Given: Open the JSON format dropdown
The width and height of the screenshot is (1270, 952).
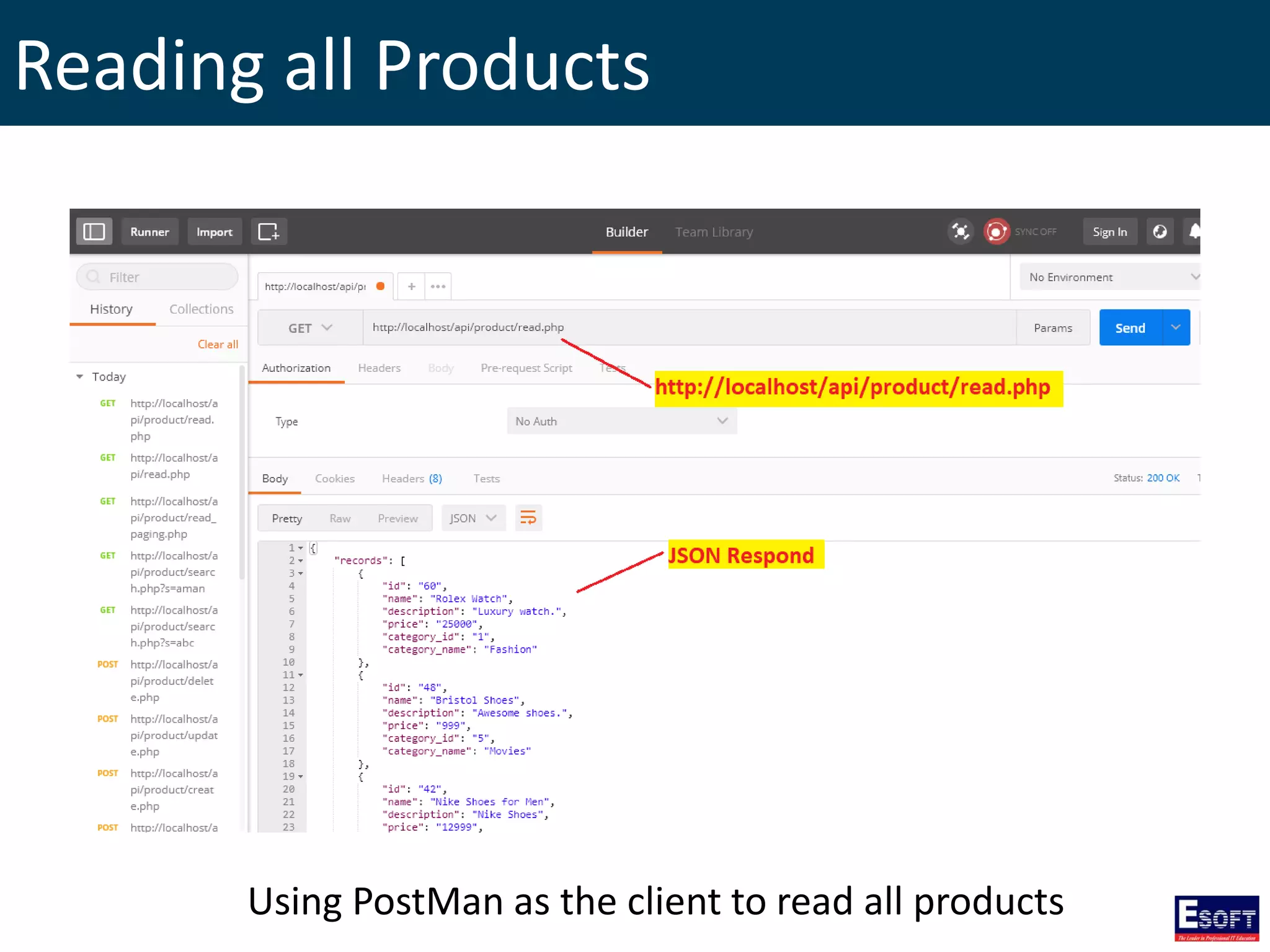Looking at the screenshot, I should click(473, 518).
